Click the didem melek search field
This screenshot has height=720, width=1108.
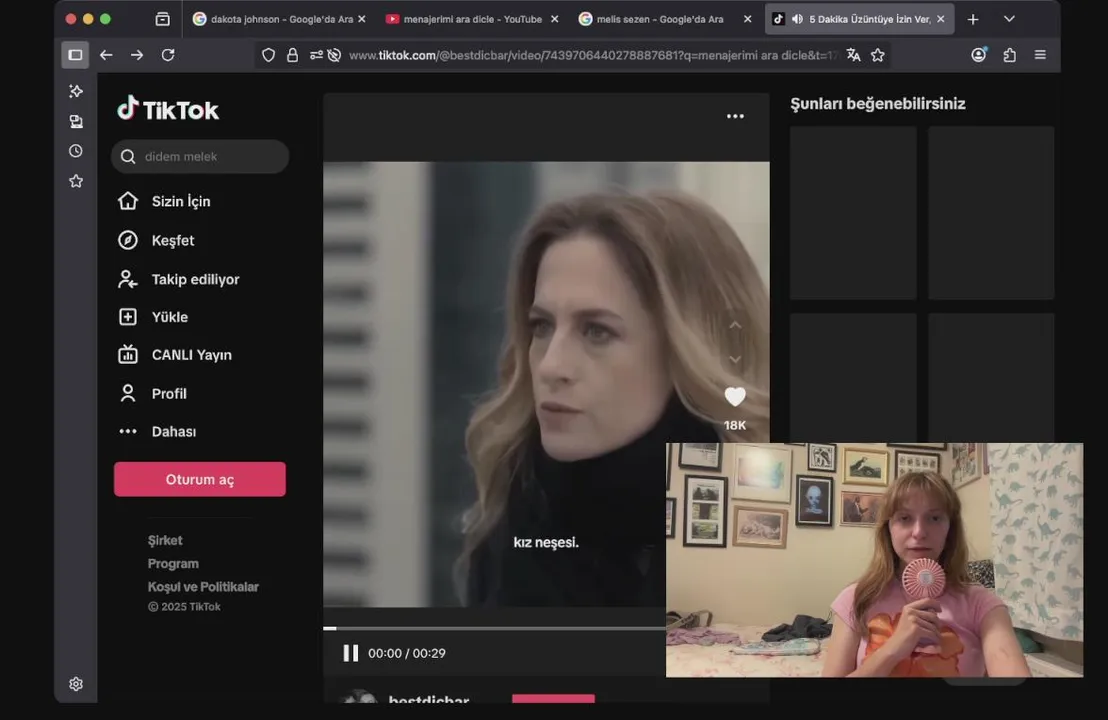click(200, 156)
